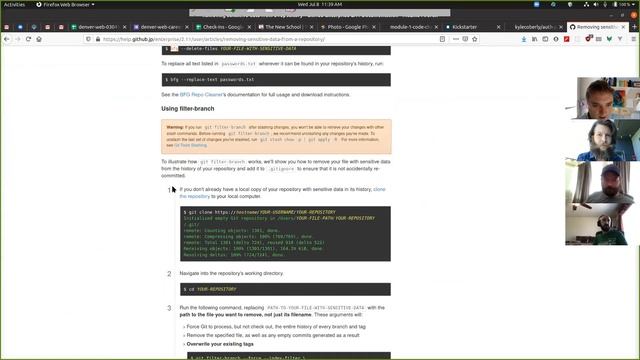
Task: Click the extension icon with red badge
Action: [x=588, y=39]
